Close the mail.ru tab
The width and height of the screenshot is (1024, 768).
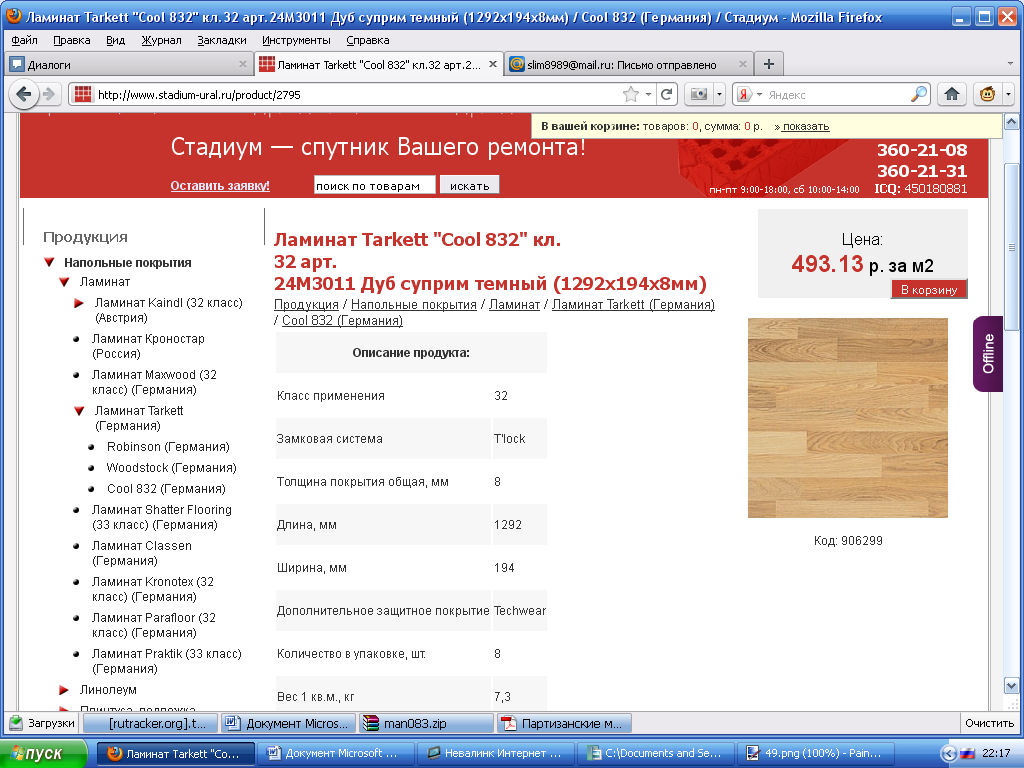point(743,64)
